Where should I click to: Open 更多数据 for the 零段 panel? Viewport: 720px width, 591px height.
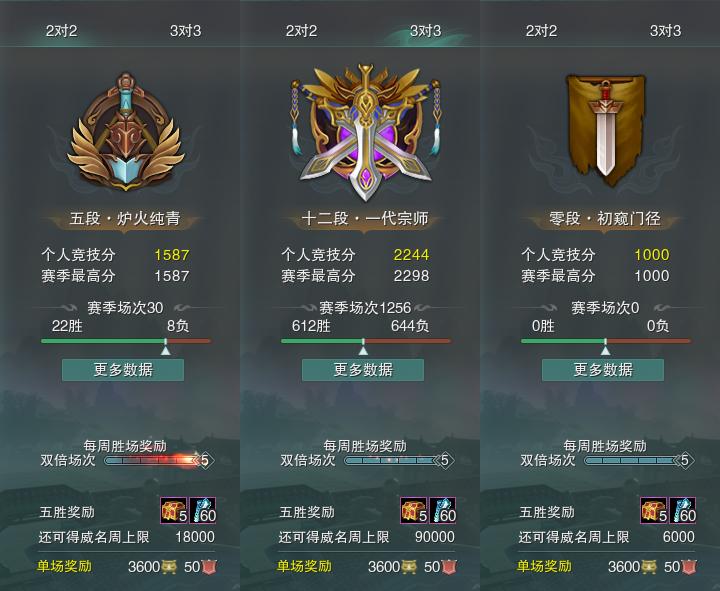(x=603, y=370)
